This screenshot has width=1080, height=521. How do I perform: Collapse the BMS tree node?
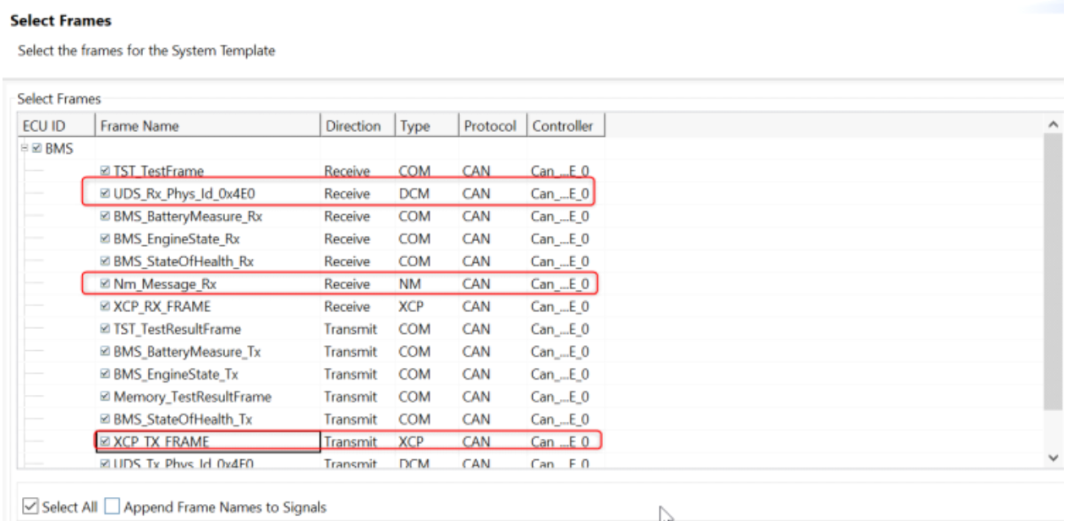tap(25, 148)
